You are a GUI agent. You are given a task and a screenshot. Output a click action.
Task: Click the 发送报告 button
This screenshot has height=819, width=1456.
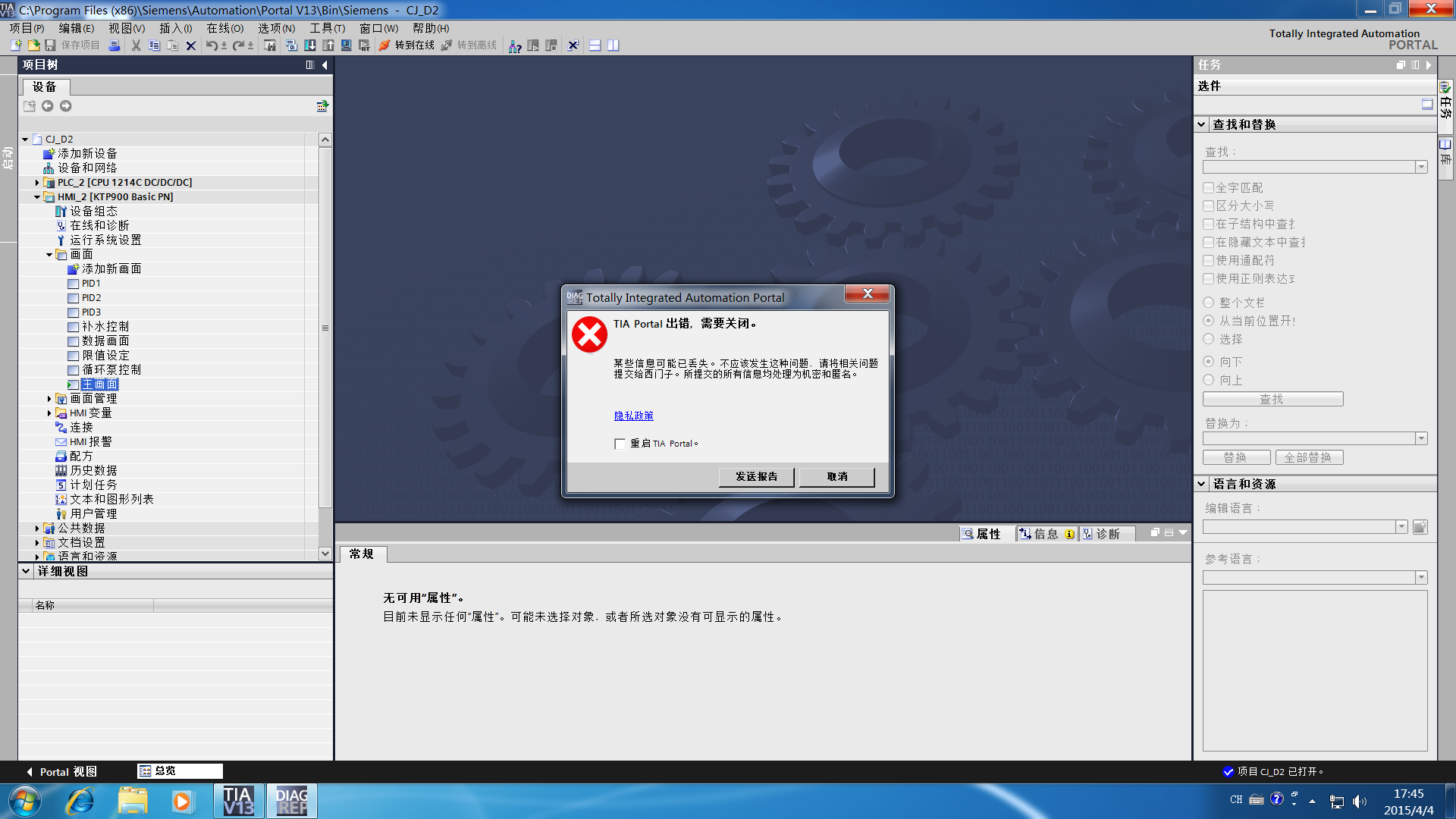756,476
